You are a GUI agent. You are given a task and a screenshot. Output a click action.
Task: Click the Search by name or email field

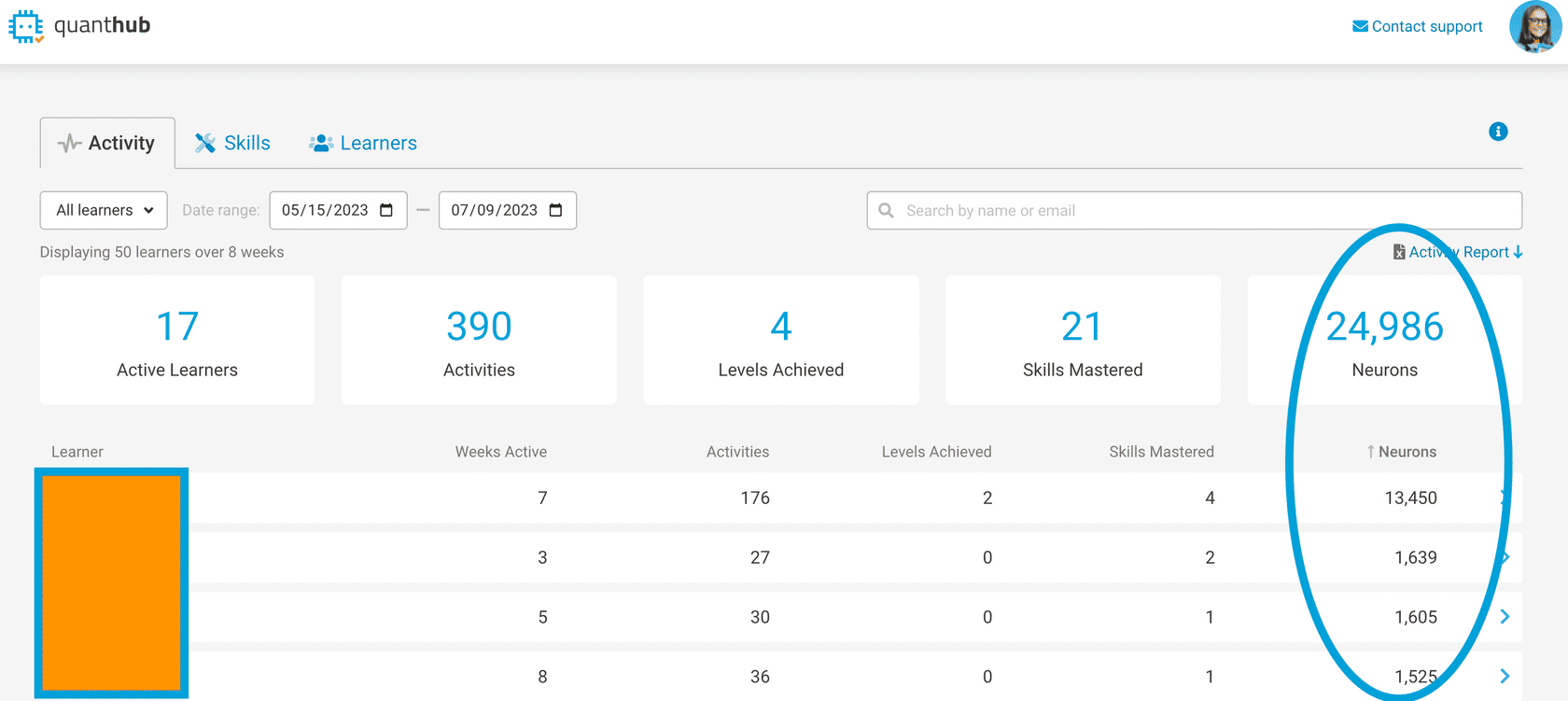click(x=1204, y=210)
